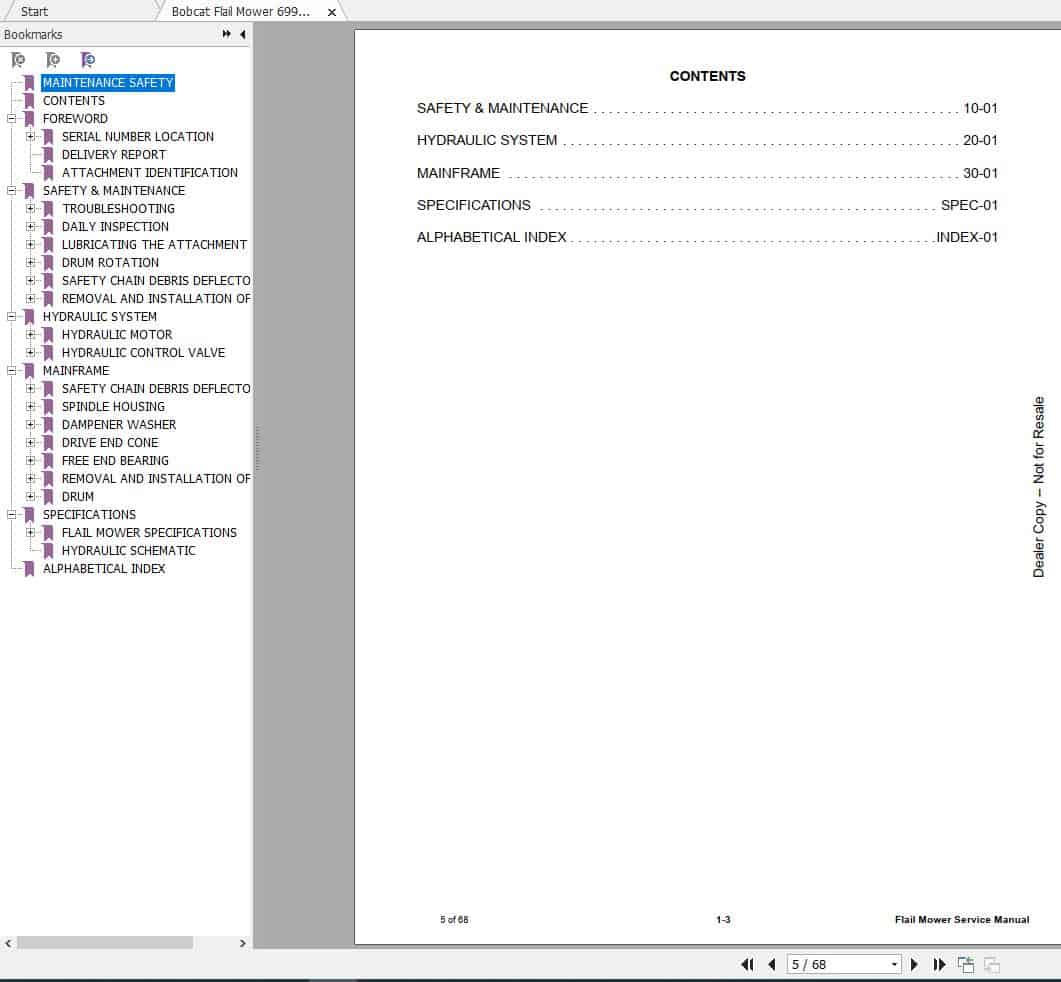
Task: Open the HYDRAULIC SCHEMATIC bookmark
Action: tap(129, 550)
